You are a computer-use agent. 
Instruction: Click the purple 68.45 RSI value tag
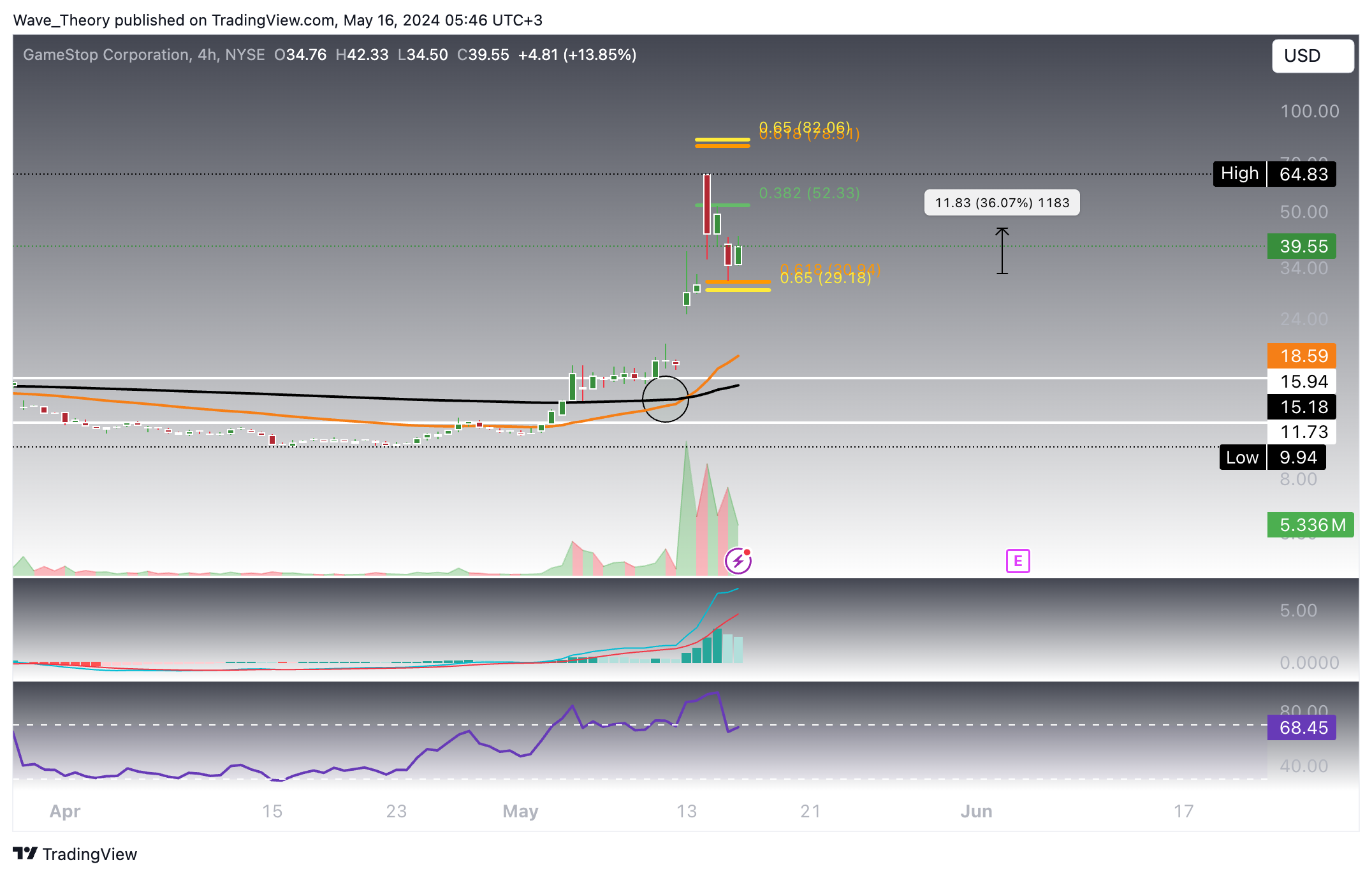click(1301, 727)
